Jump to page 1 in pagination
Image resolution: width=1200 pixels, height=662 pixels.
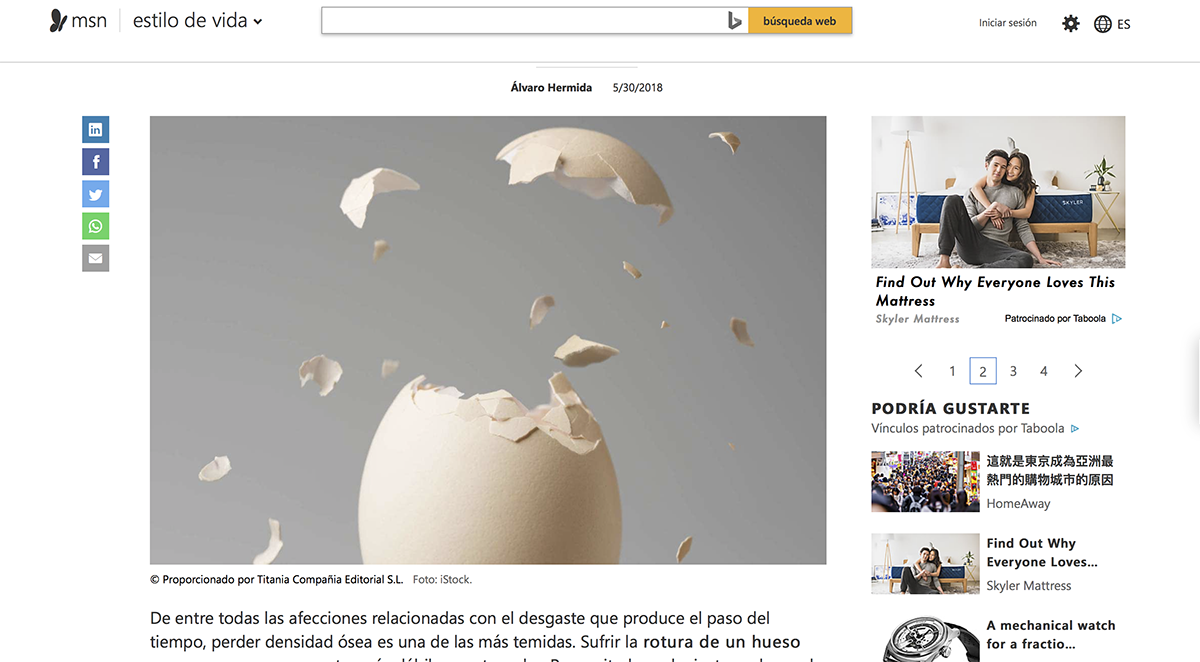click(x=952, y=371)
